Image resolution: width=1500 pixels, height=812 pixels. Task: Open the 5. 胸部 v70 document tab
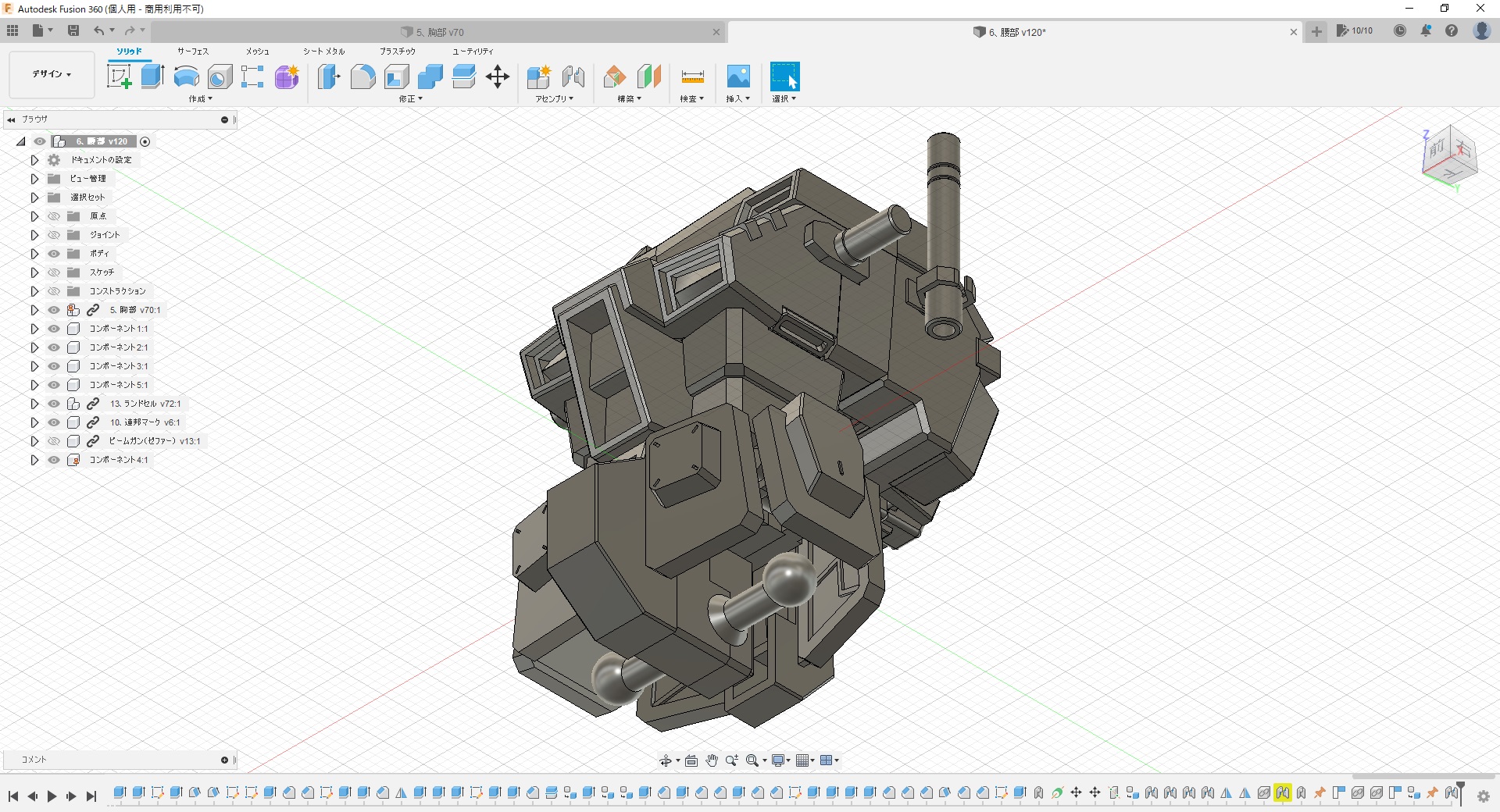[439, 32]
